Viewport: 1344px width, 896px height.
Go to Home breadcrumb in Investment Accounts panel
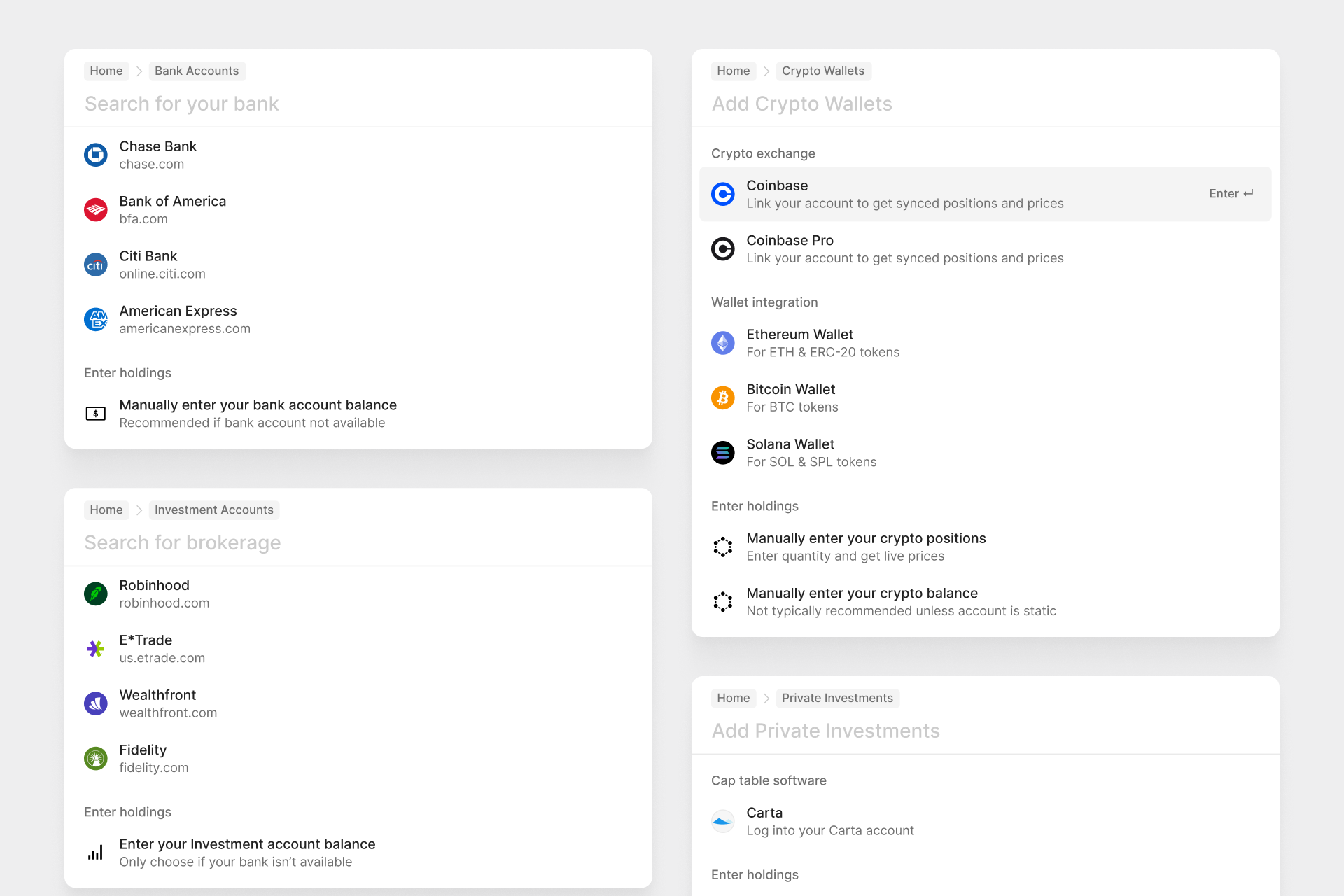pos(106,510)
